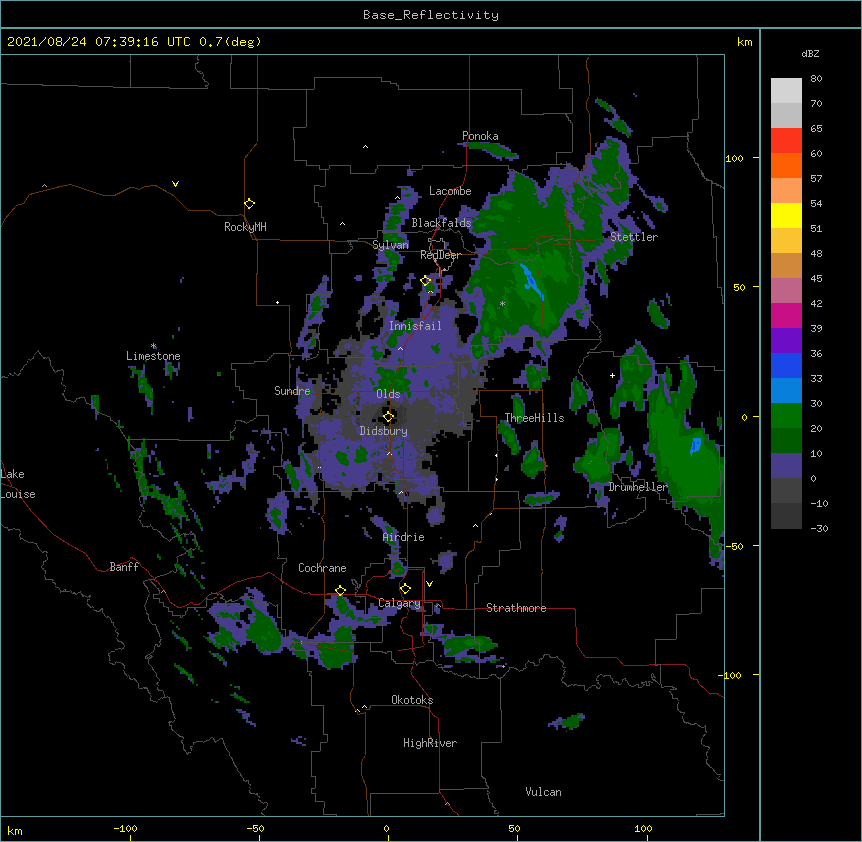Click the yellow station marker near Didsbury

click(388, 416)
